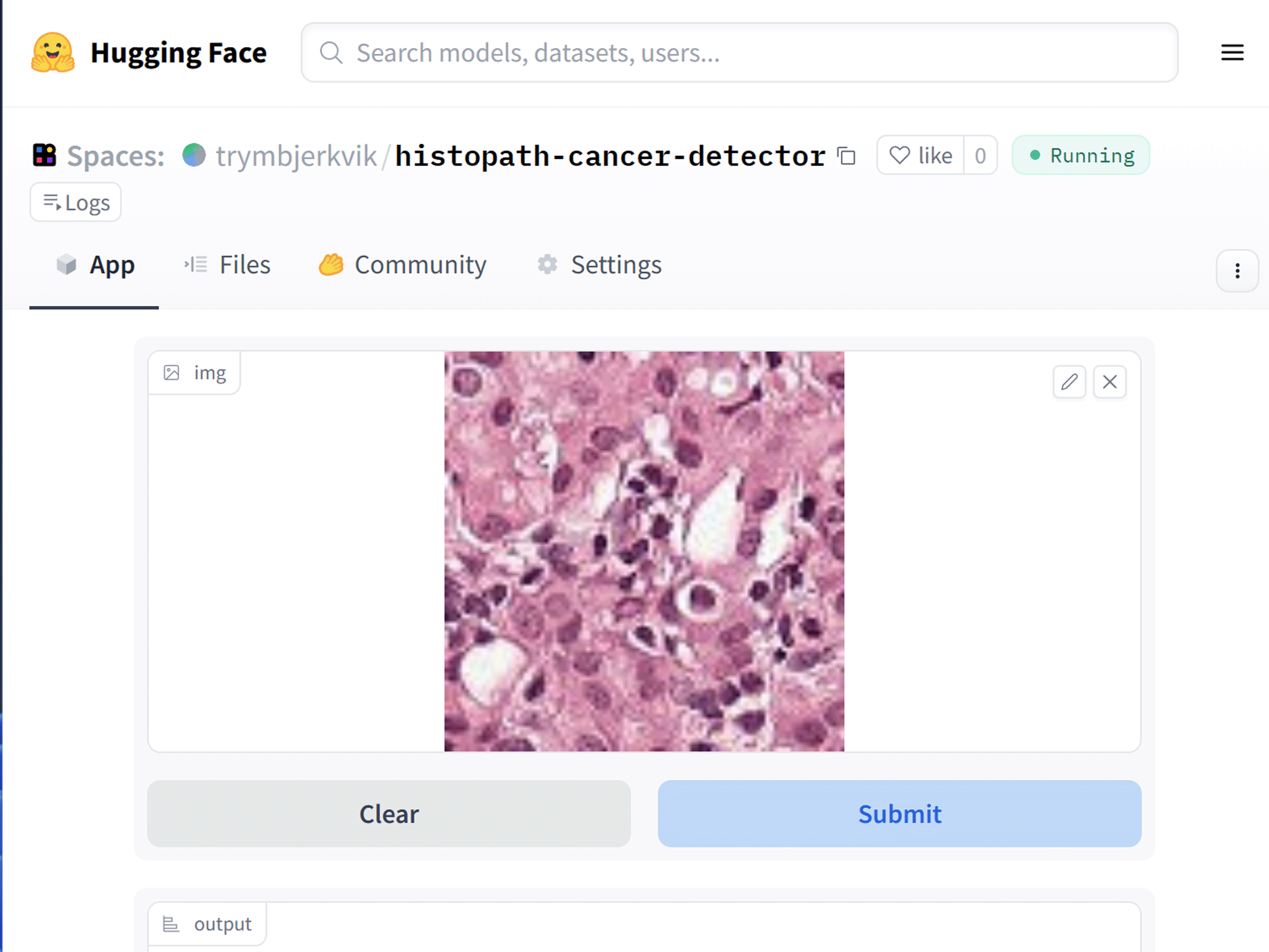Copy the space name with the copy icon
The height and width of the screenshot is (952, 1269).
tap(846, 156)
